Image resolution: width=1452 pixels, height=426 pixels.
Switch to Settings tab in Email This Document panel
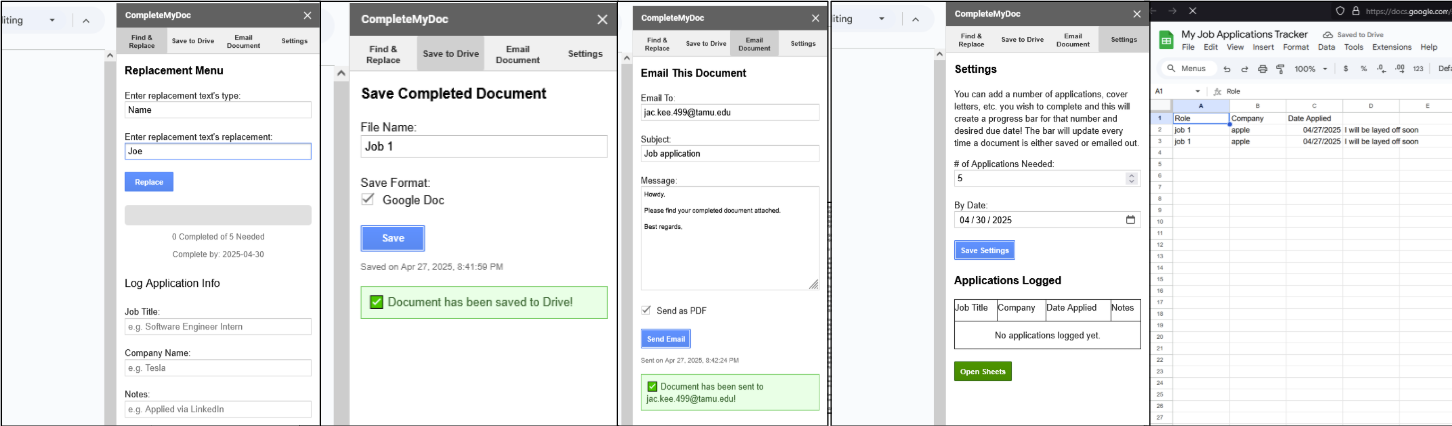tap(803, 43)
